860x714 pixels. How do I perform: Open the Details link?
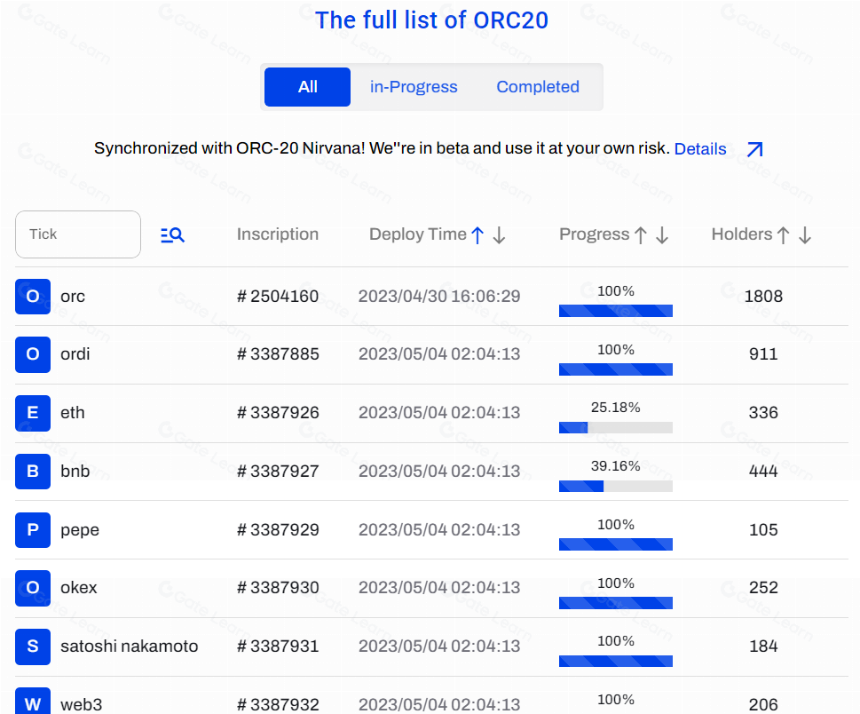(x=700, y=149)
